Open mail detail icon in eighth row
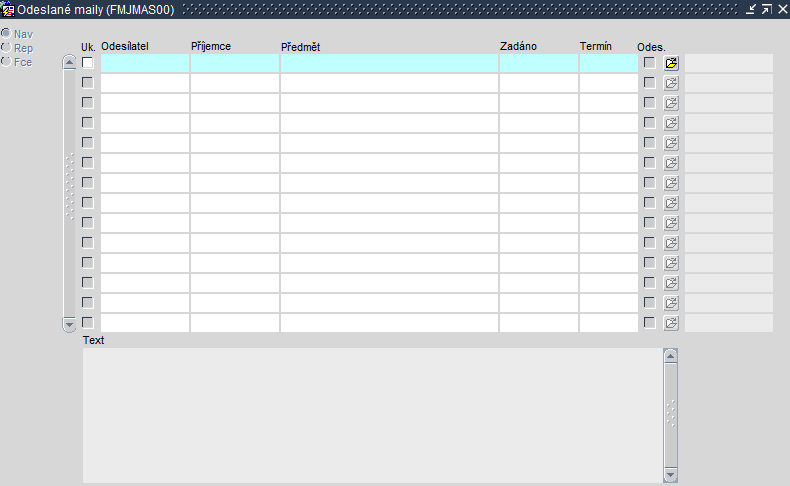This screenshot has width=790, height=486. (671, 203)
